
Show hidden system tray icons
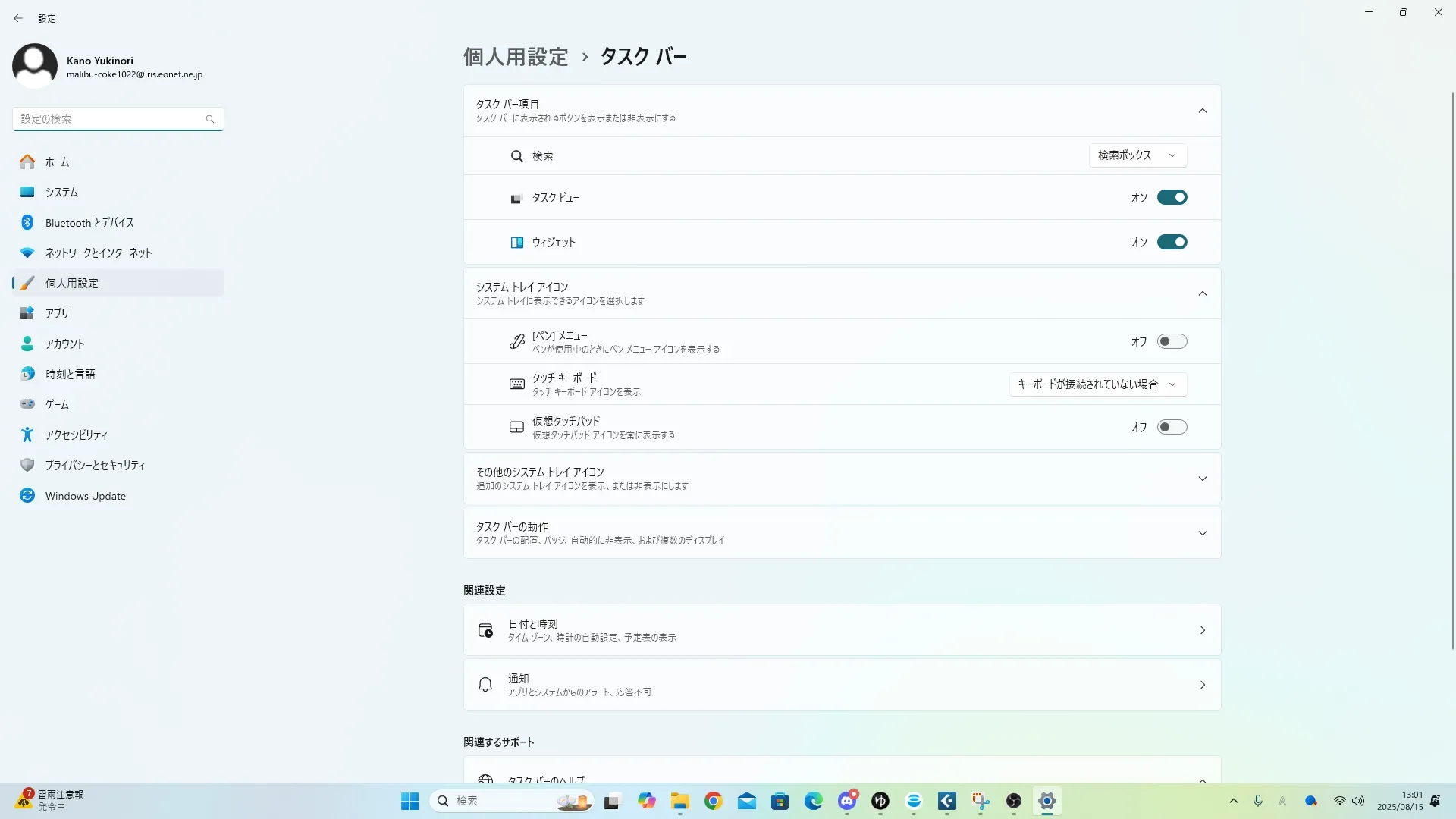pos(1234,802)
